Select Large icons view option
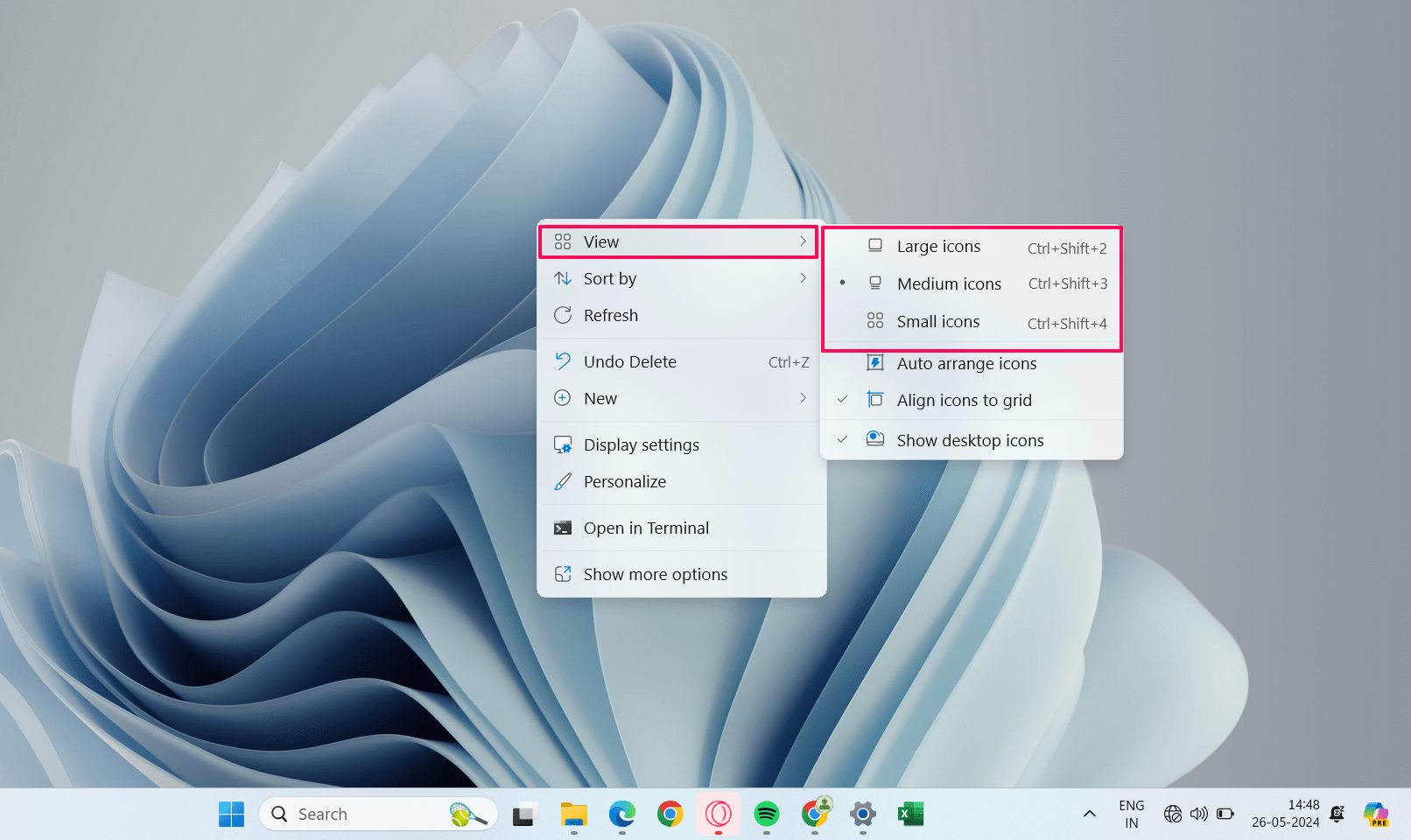 [x=938, y=247]
